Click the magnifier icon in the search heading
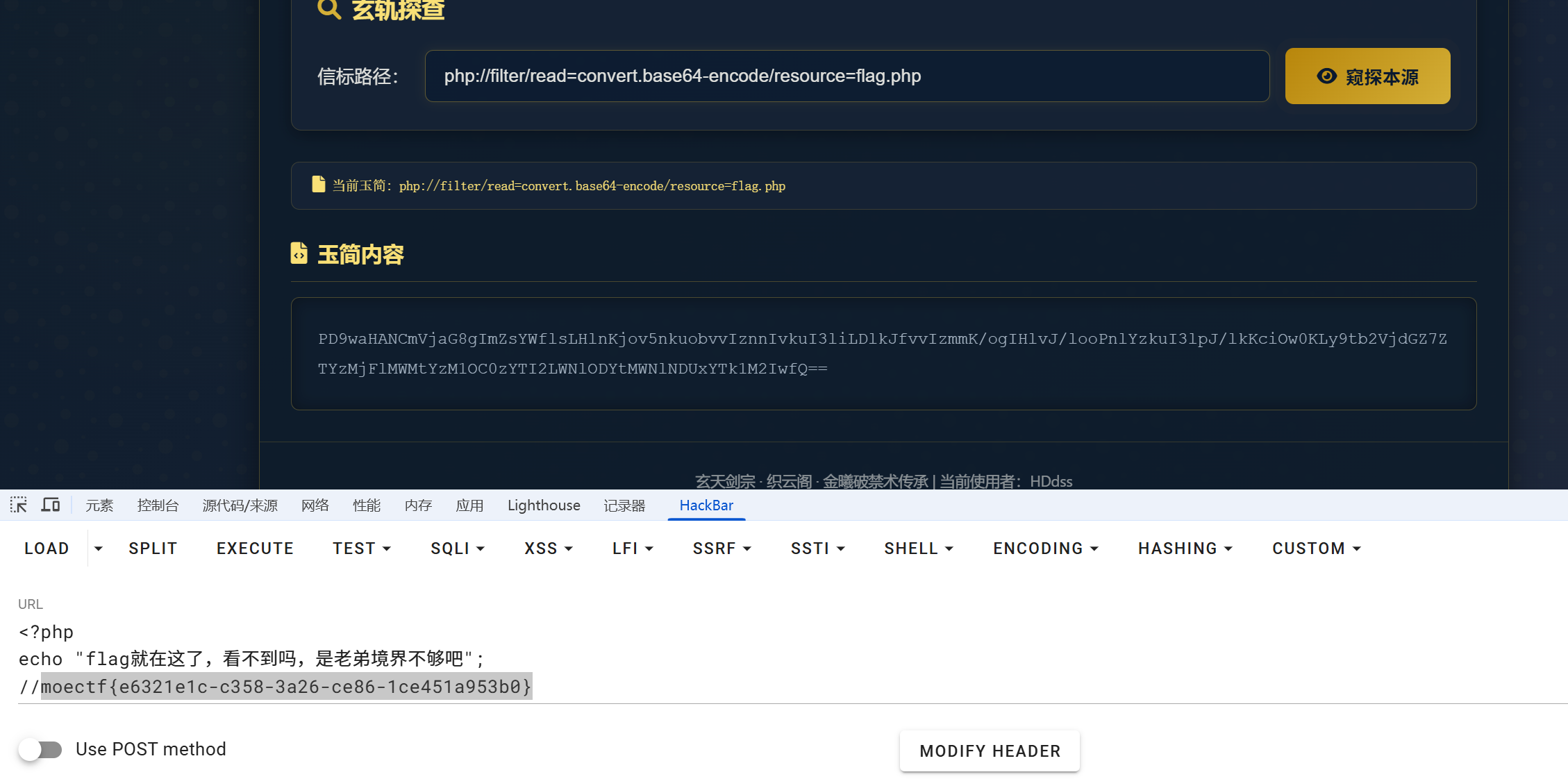 coord(329,9)
